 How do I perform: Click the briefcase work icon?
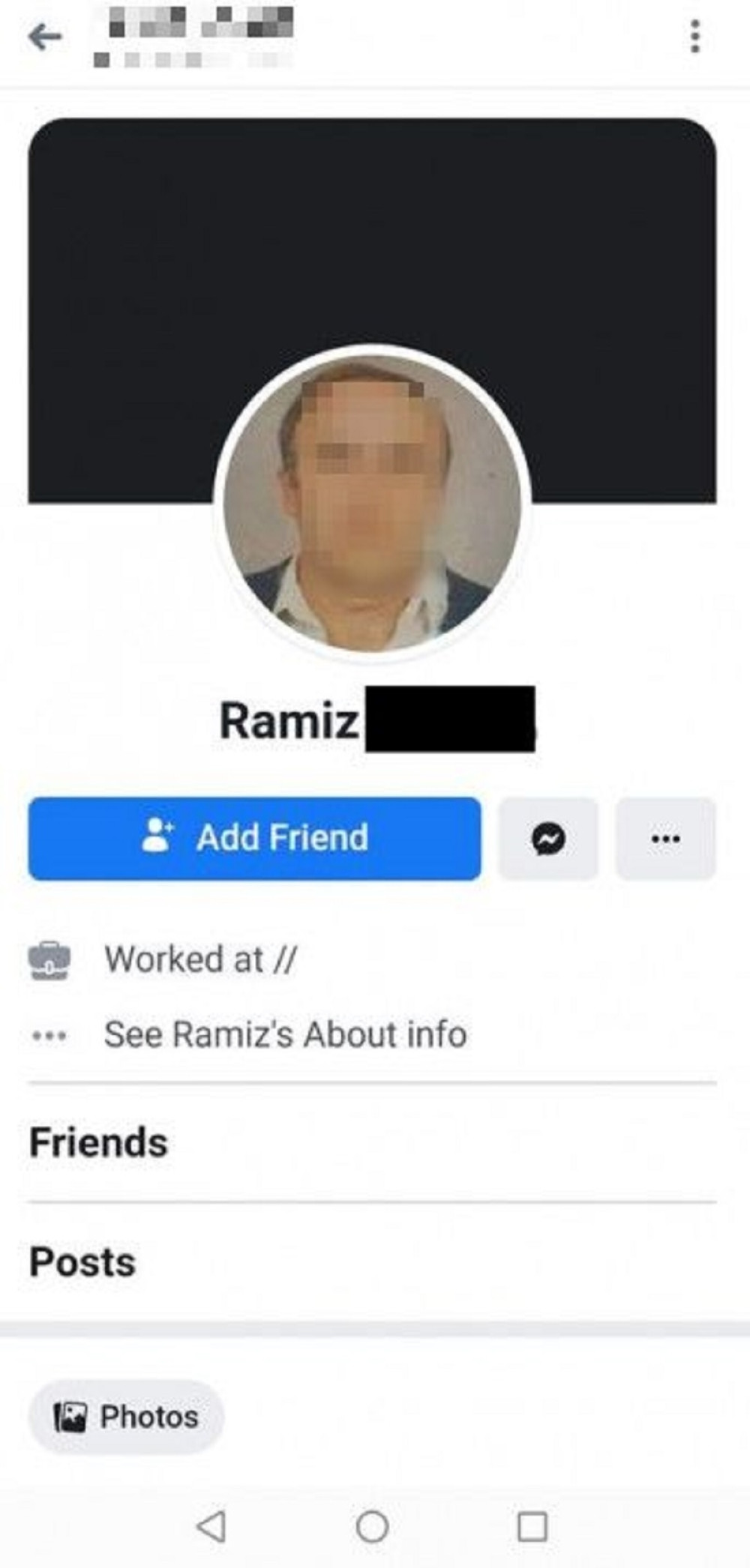(x=49, y=960)
